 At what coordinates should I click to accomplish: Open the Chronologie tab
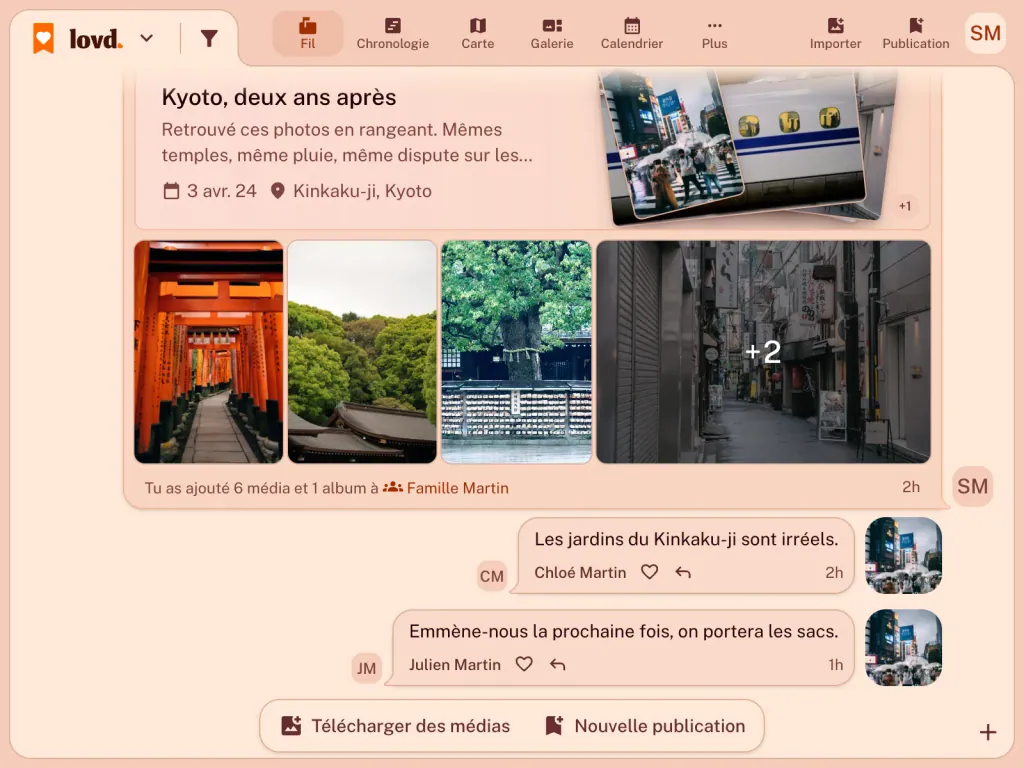(392, 34)
